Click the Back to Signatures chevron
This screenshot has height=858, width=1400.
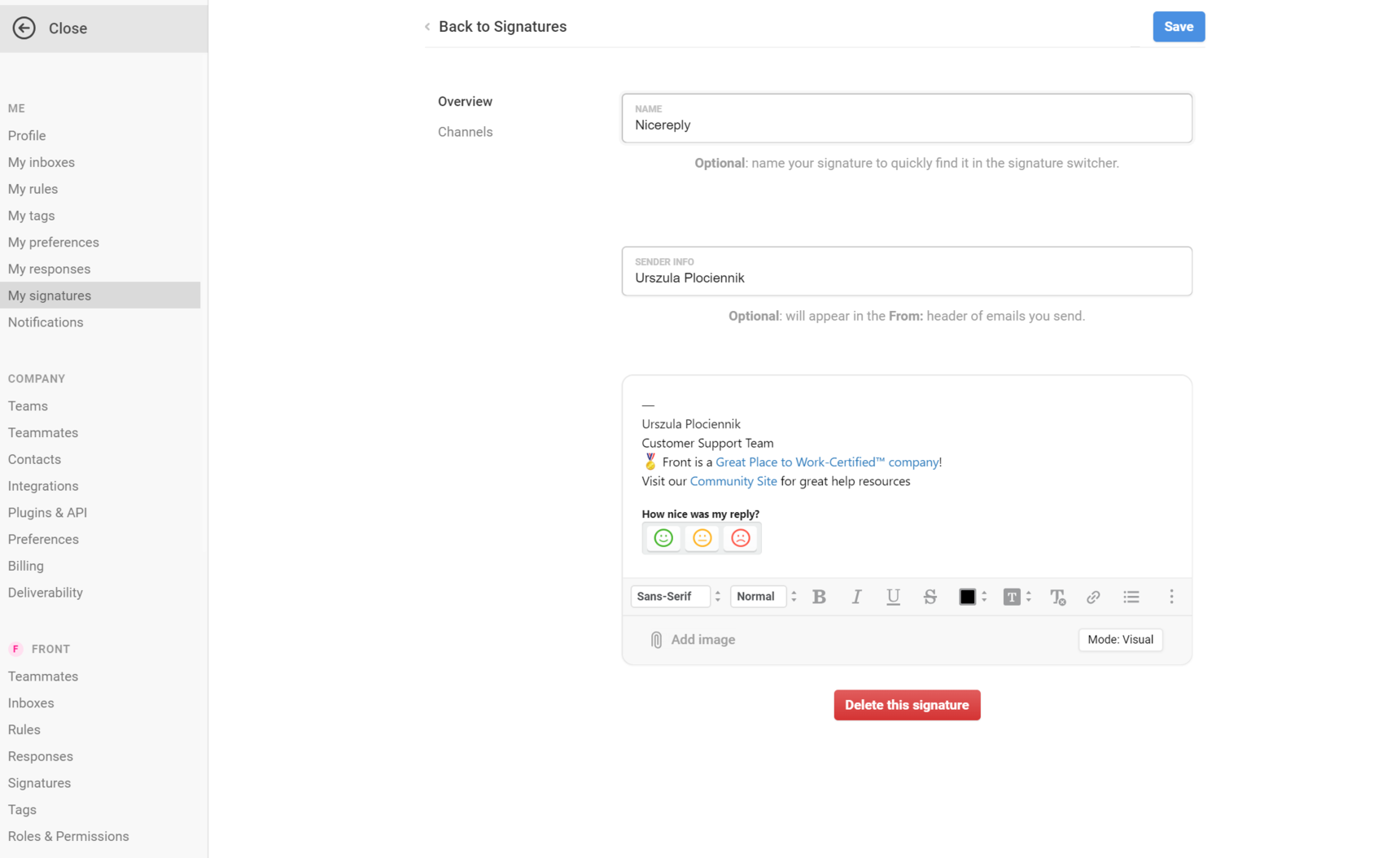click(427, 27)
